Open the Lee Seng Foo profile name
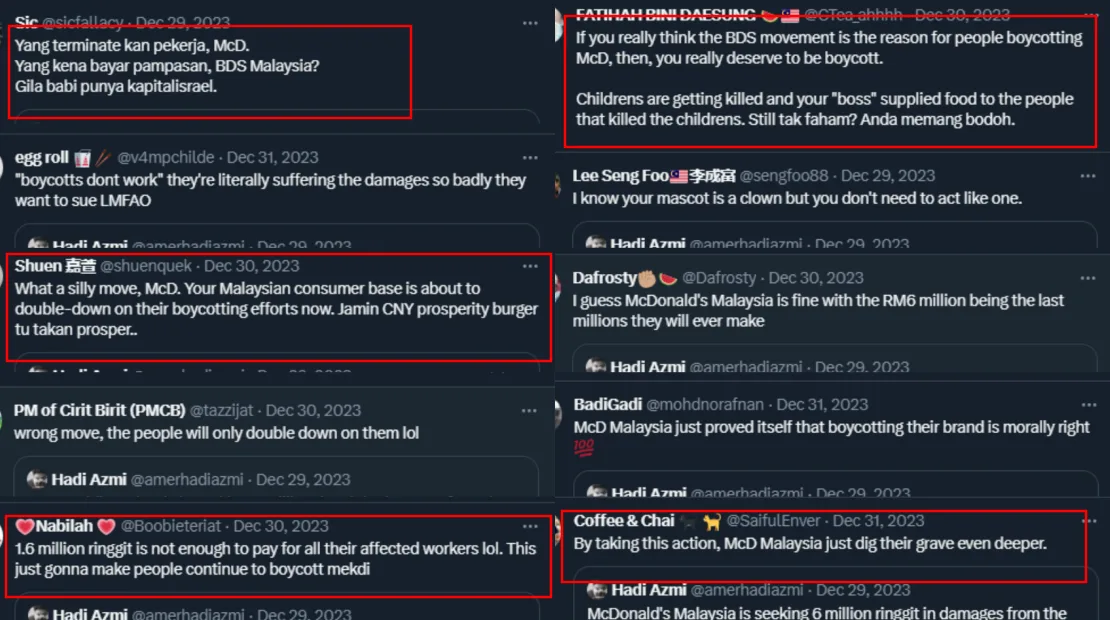Viewport: 1110px width, 620px height. 620,176
